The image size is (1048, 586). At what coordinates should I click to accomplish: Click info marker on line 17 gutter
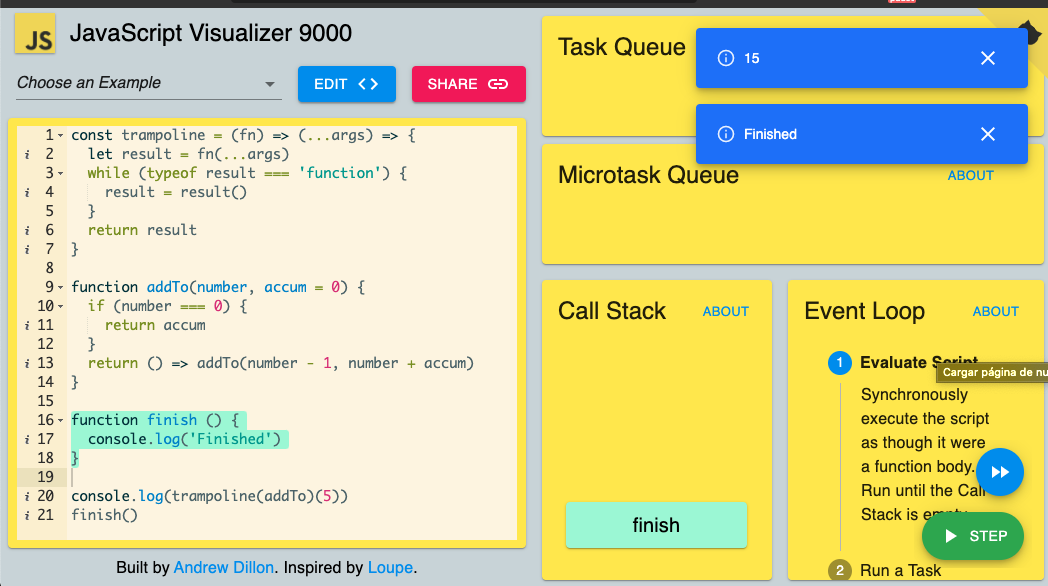[x=27, y=440]
